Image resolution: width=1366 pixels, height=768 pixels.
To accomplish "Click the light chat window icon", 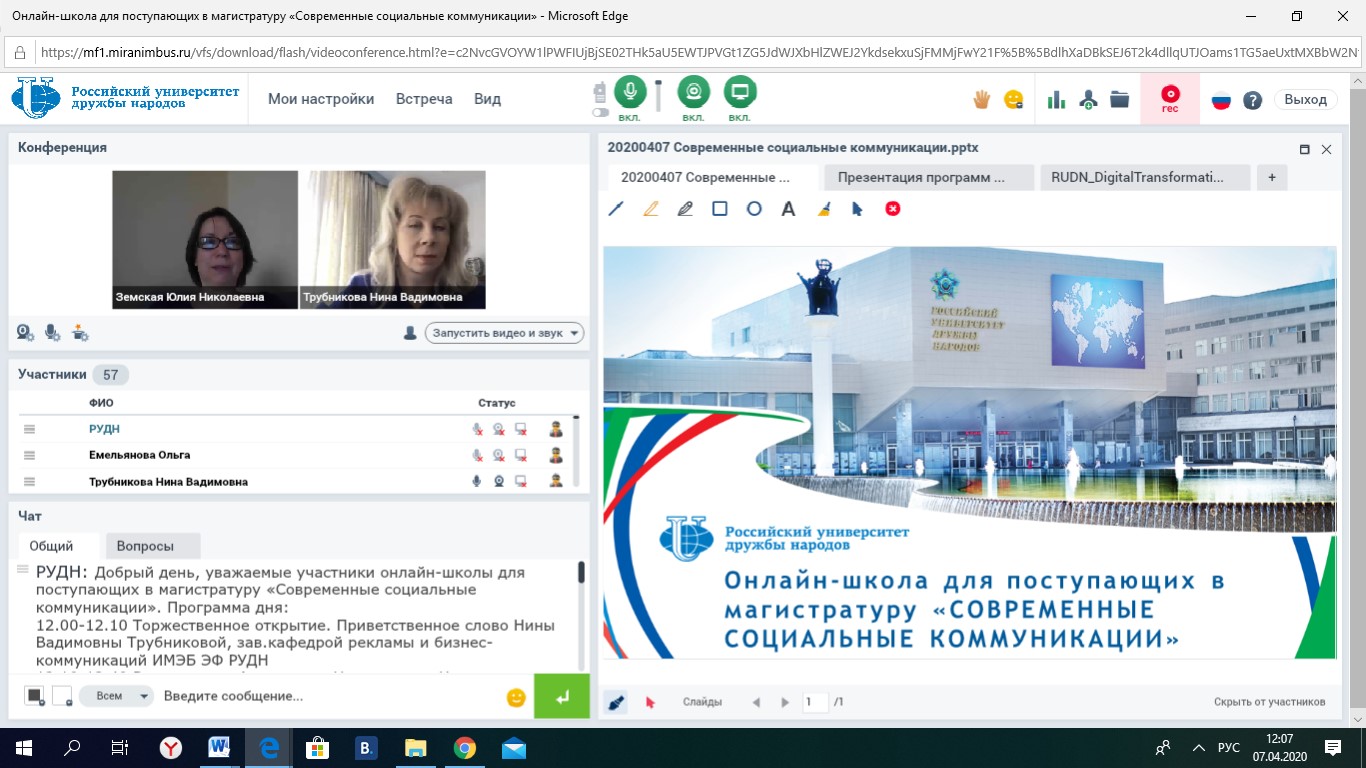I will click(x=62, y=696).
